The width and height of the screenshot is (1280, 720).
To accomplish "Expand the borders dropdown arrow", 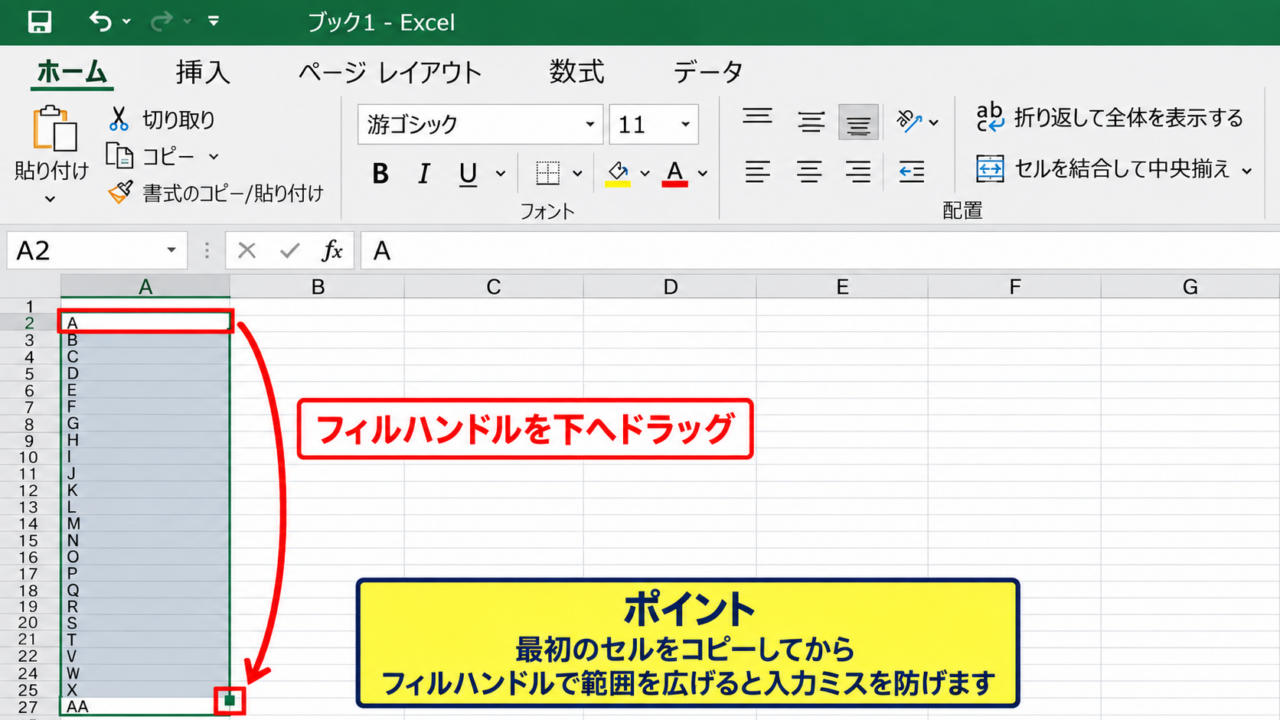I will click(577, 174).
